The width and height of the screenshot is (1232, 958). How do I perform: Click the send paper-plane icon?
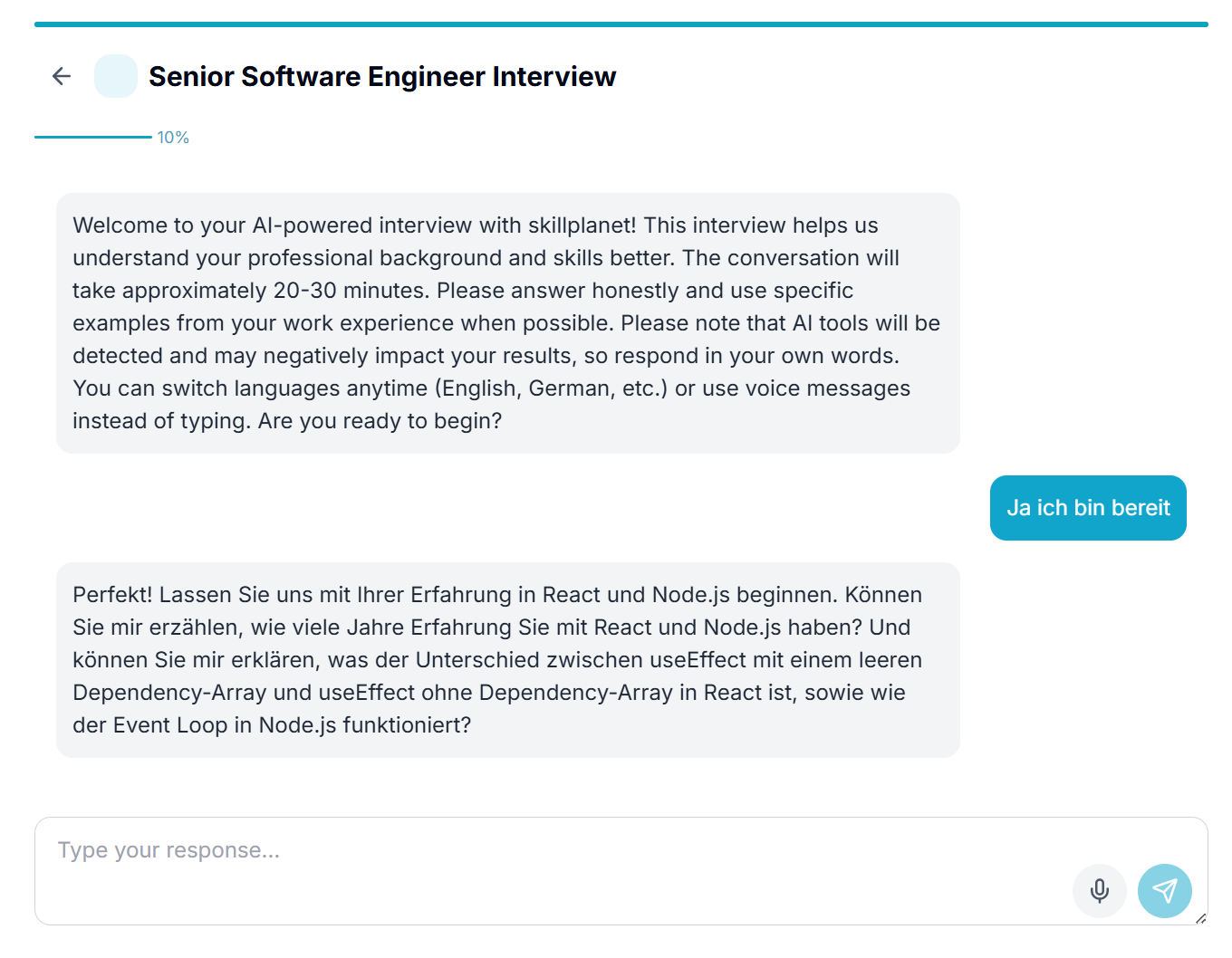point(1165,891)
